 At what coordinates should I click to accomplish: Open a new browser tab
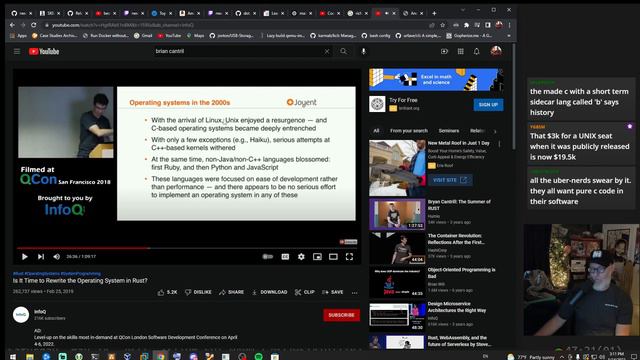pos(434,13)
